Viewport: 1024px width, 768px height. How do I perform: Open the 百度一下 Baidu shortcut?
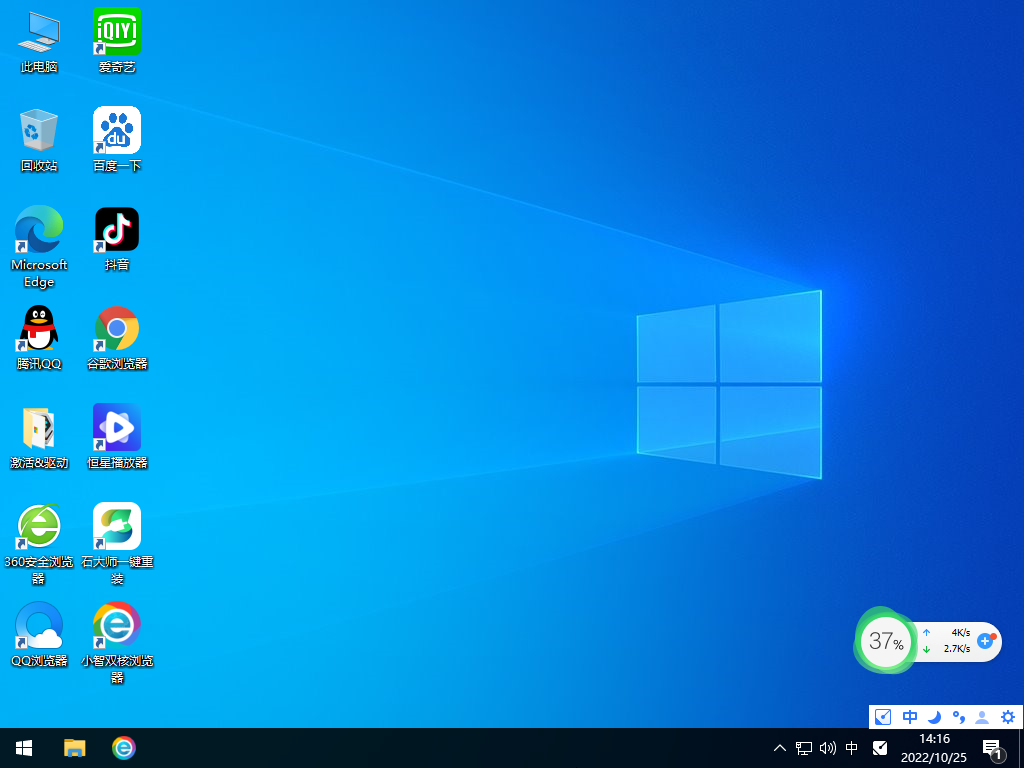(117, 130)
